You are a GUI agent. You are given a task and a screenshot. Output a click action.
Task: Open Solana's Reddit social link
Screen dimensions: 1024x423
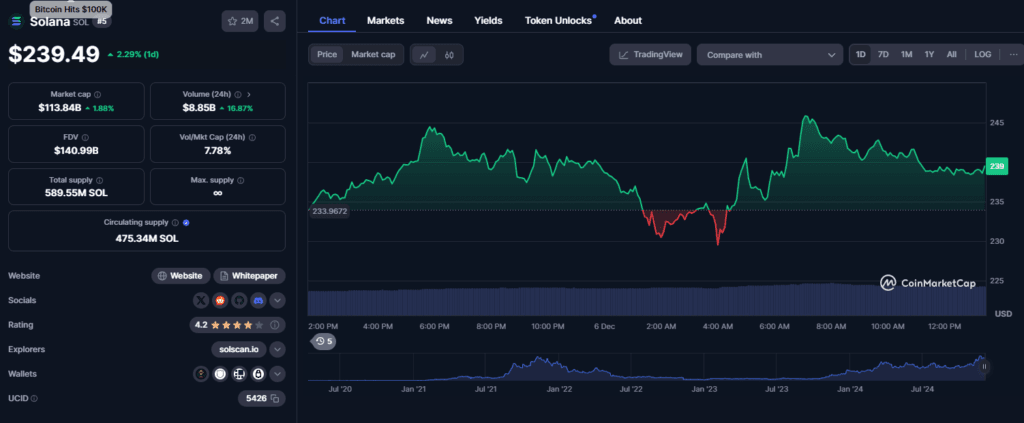click(x=220, y=300)
